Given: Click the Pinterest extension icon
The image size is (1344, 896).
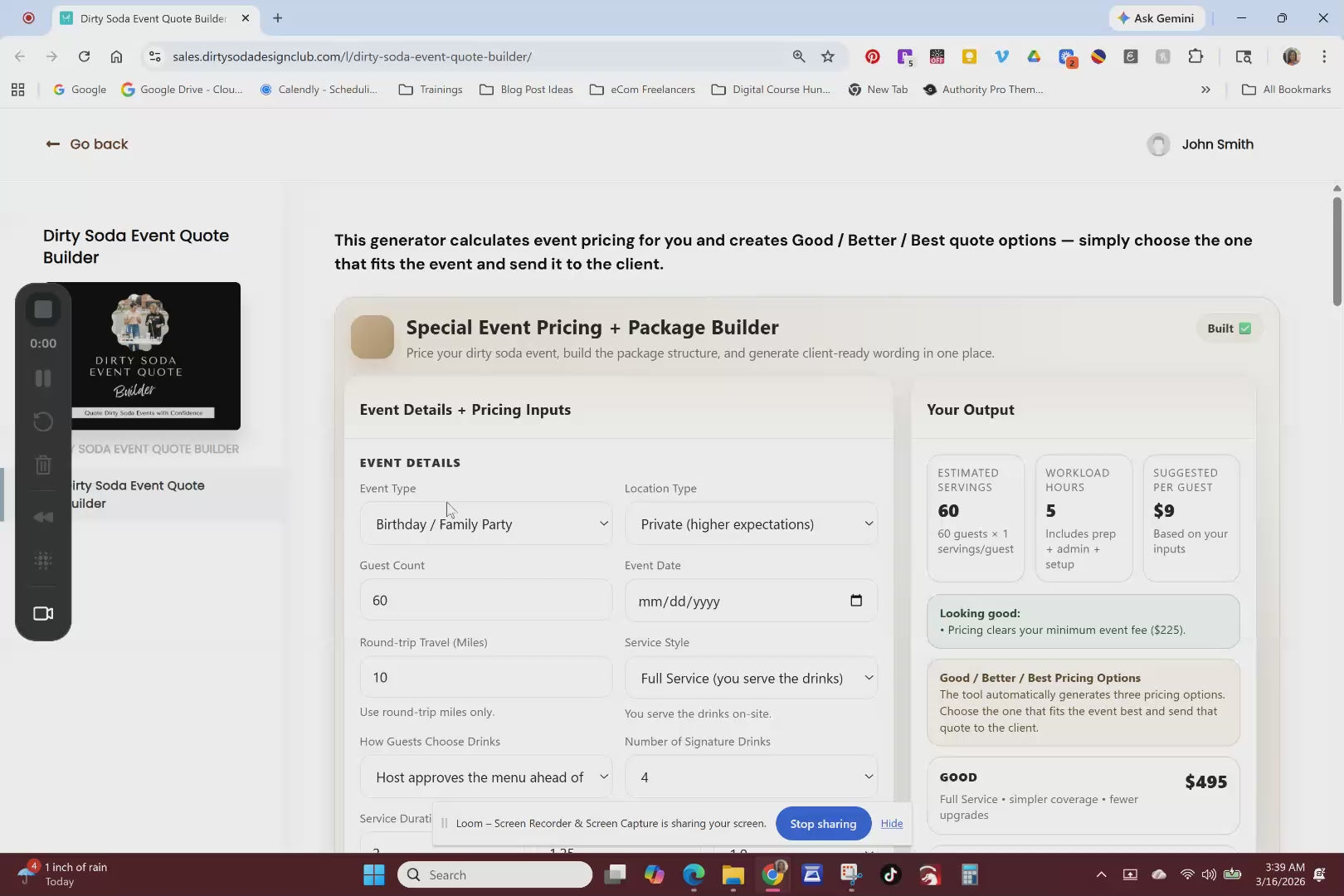Looking at the screenshot, I should pos(872,56).
